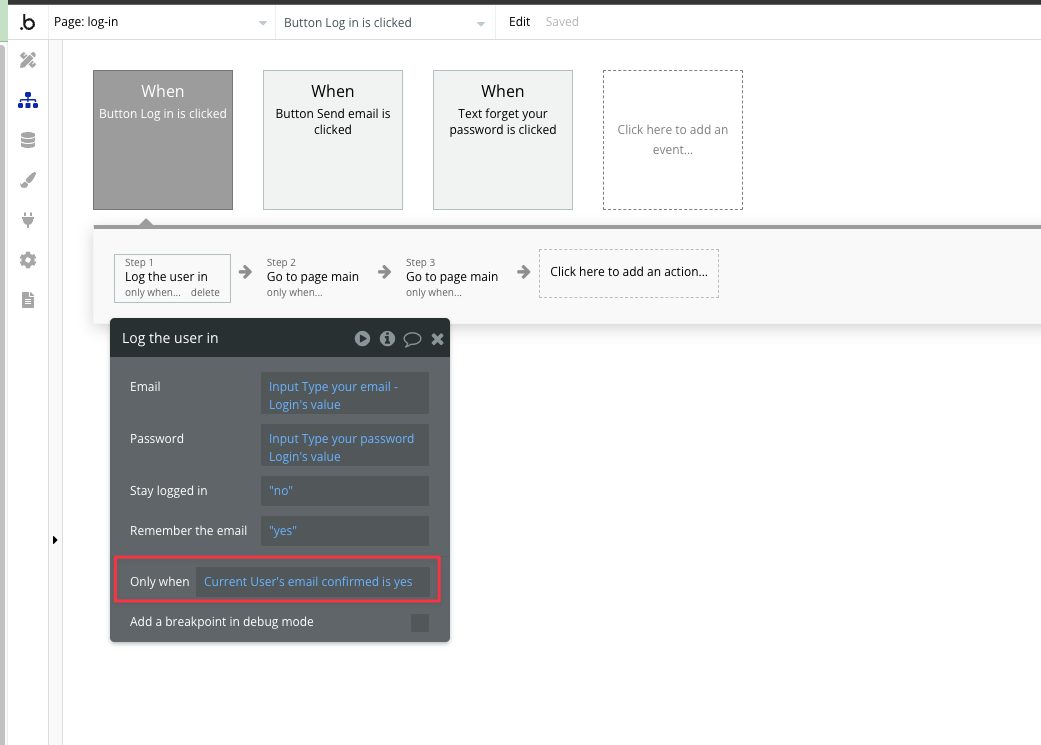This screenshot has width=1041, height=745.
Task: Select Text forget your password is clicked event
Action: 503,140
